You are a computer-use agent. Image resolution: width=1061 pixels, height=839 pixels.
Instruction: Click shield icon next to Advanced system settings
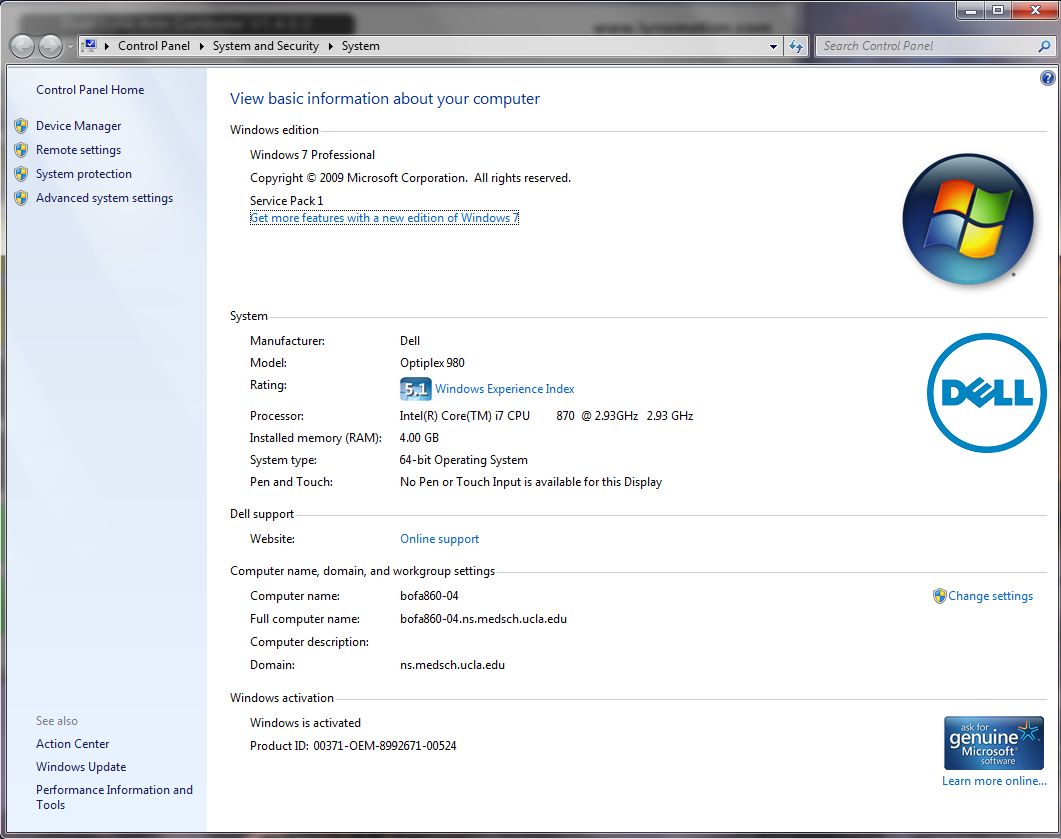[21, 198]
